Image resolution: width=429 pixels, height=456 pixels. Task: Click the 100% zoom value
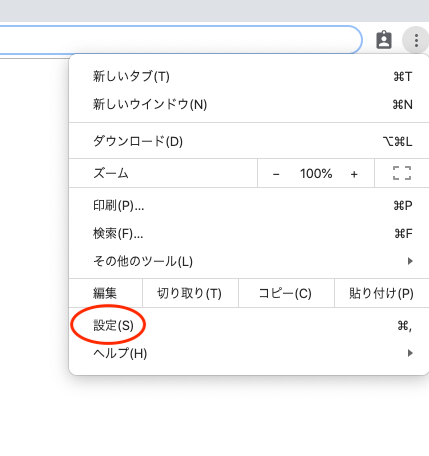(x=316, y=174)
